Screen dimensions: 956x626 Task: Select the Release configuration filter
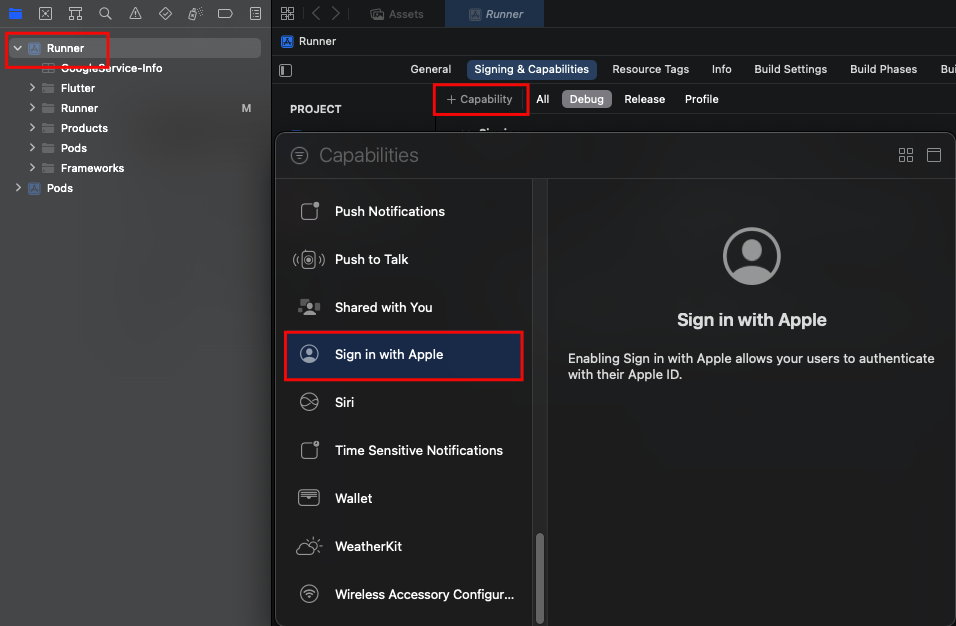pyautogui.click(x=644, y=99)
